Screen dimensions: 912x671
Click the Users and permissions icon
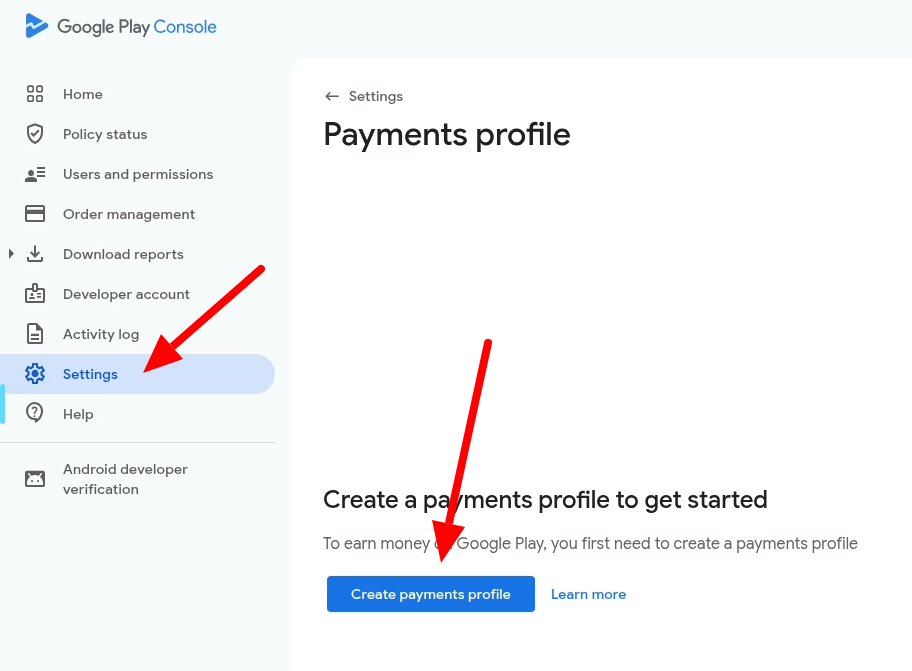[35, 174]
